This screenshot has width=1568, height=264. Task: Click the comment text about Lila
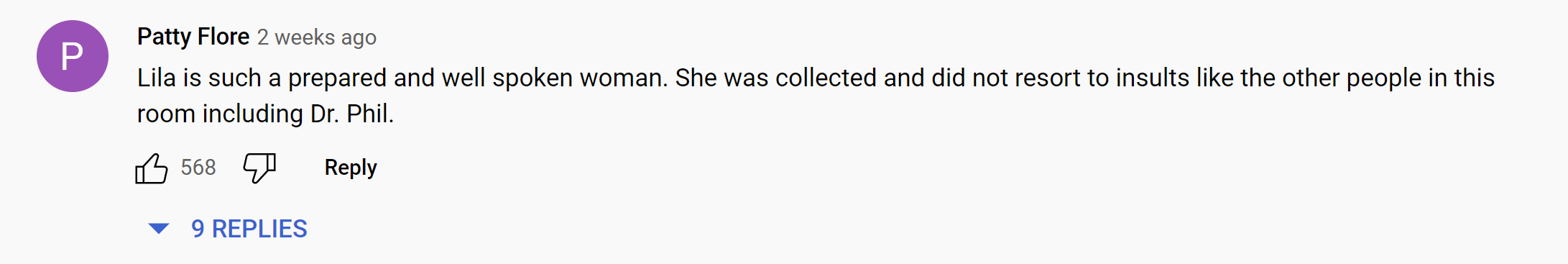tap(816, 96)
